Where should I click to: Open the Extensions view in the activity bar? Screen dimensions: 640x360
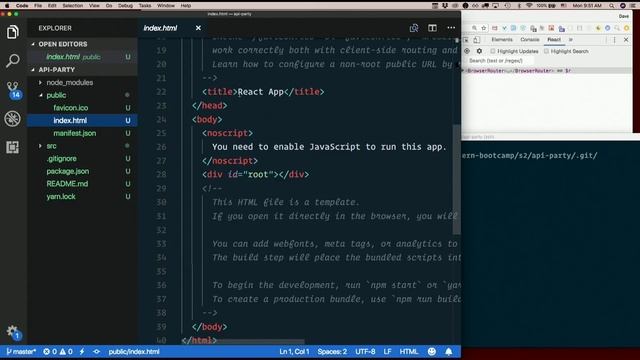[x=13, y=147]
